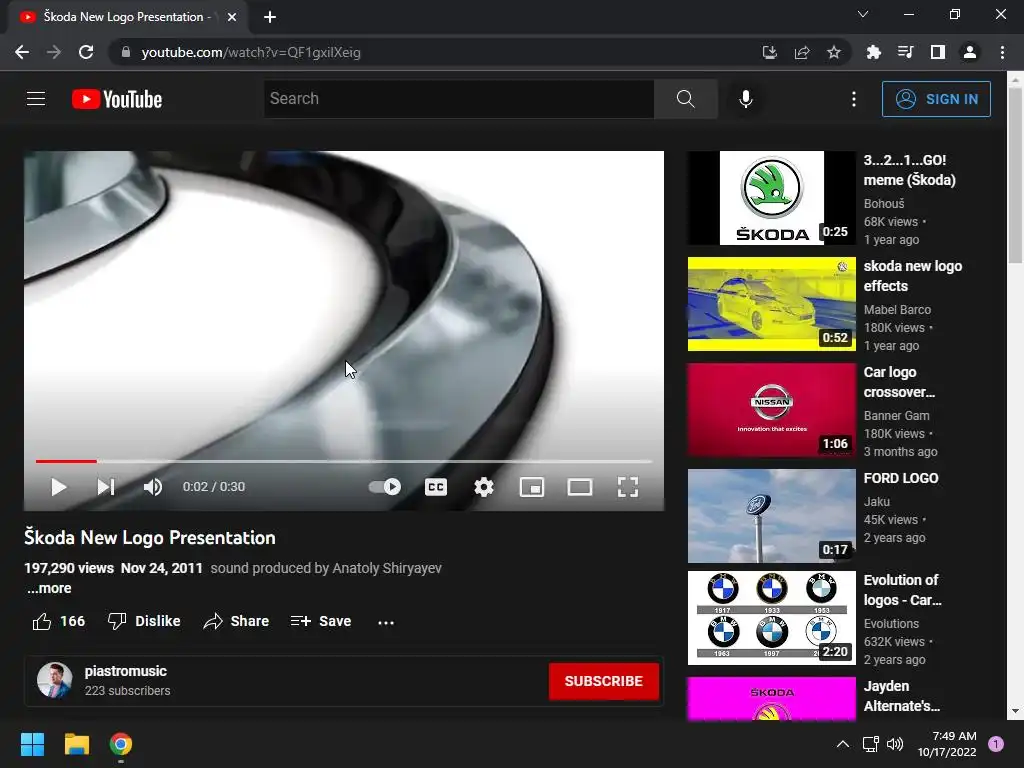1024x768 pixels.
Task: Play the video
Action: 59,487
